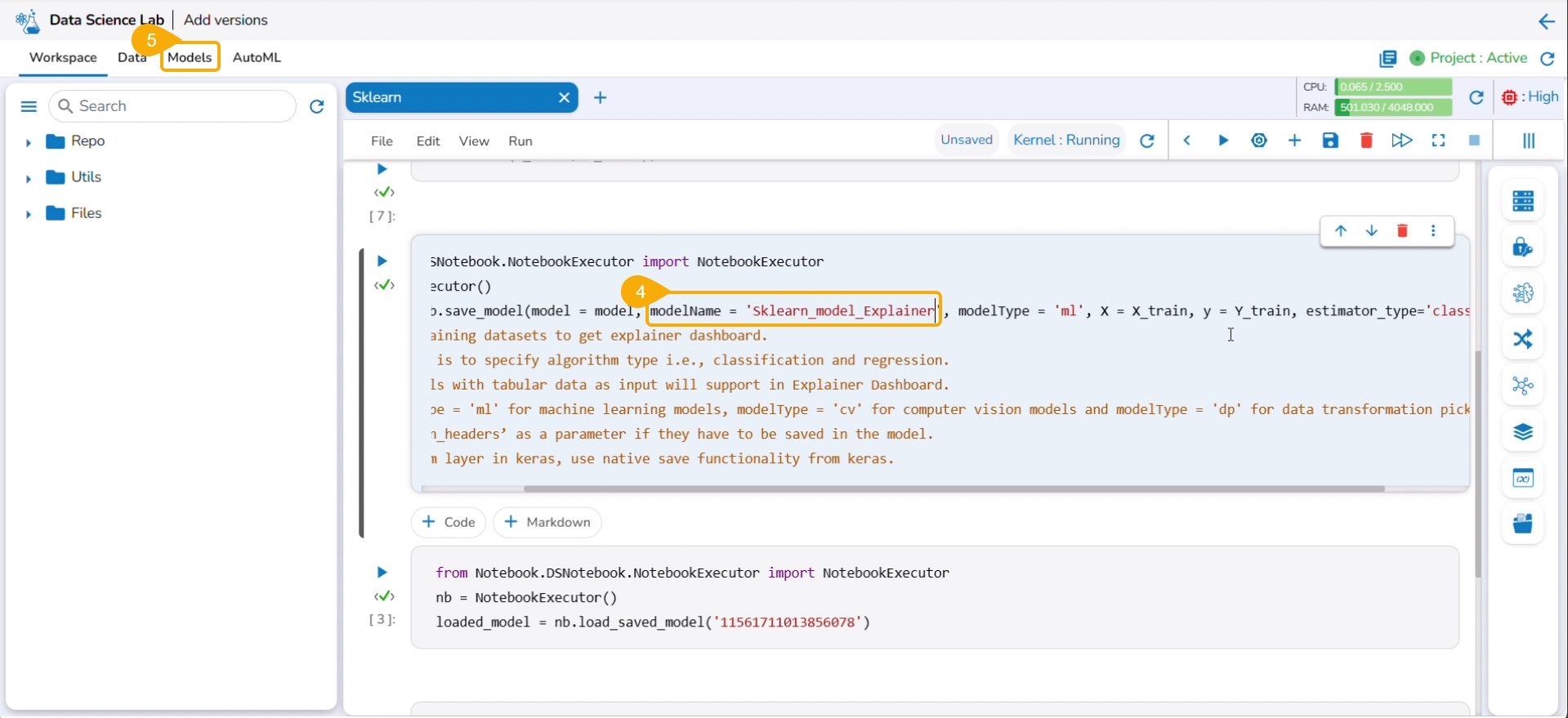Enter fullscreen mode for the notebook

pos(1438,140)
